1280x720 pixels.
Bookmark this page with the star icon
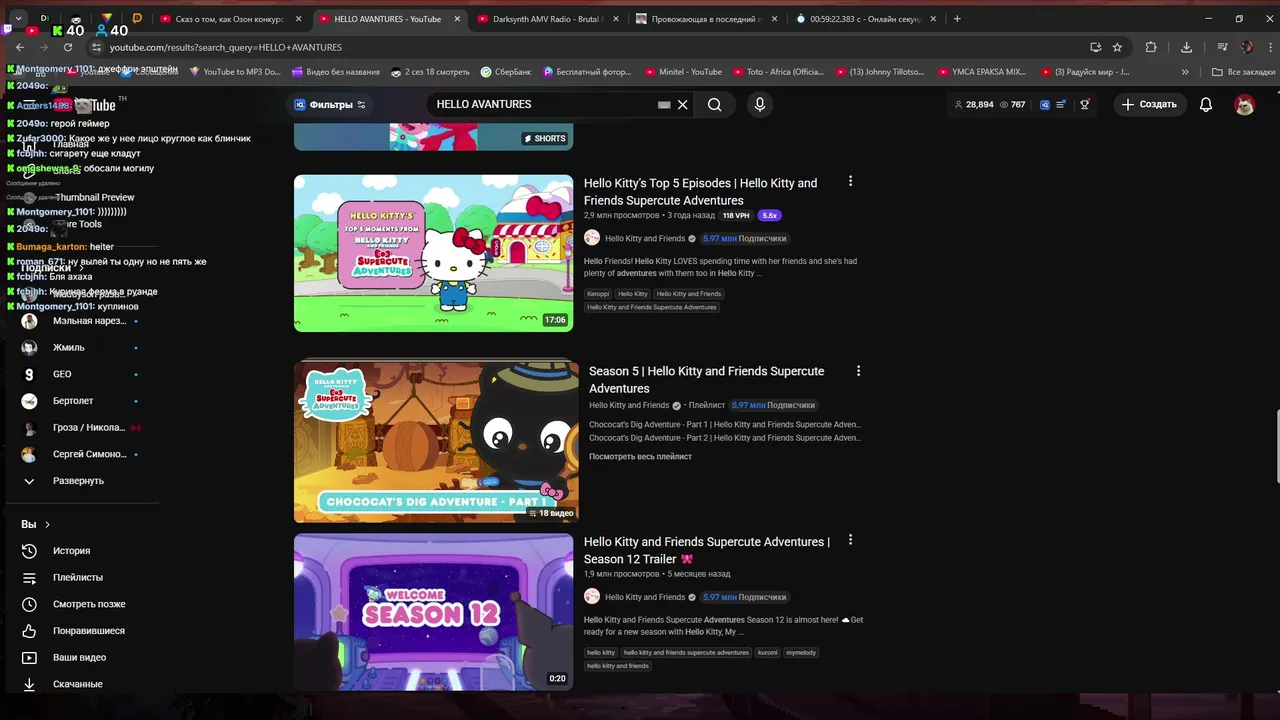click(1117, 47)
